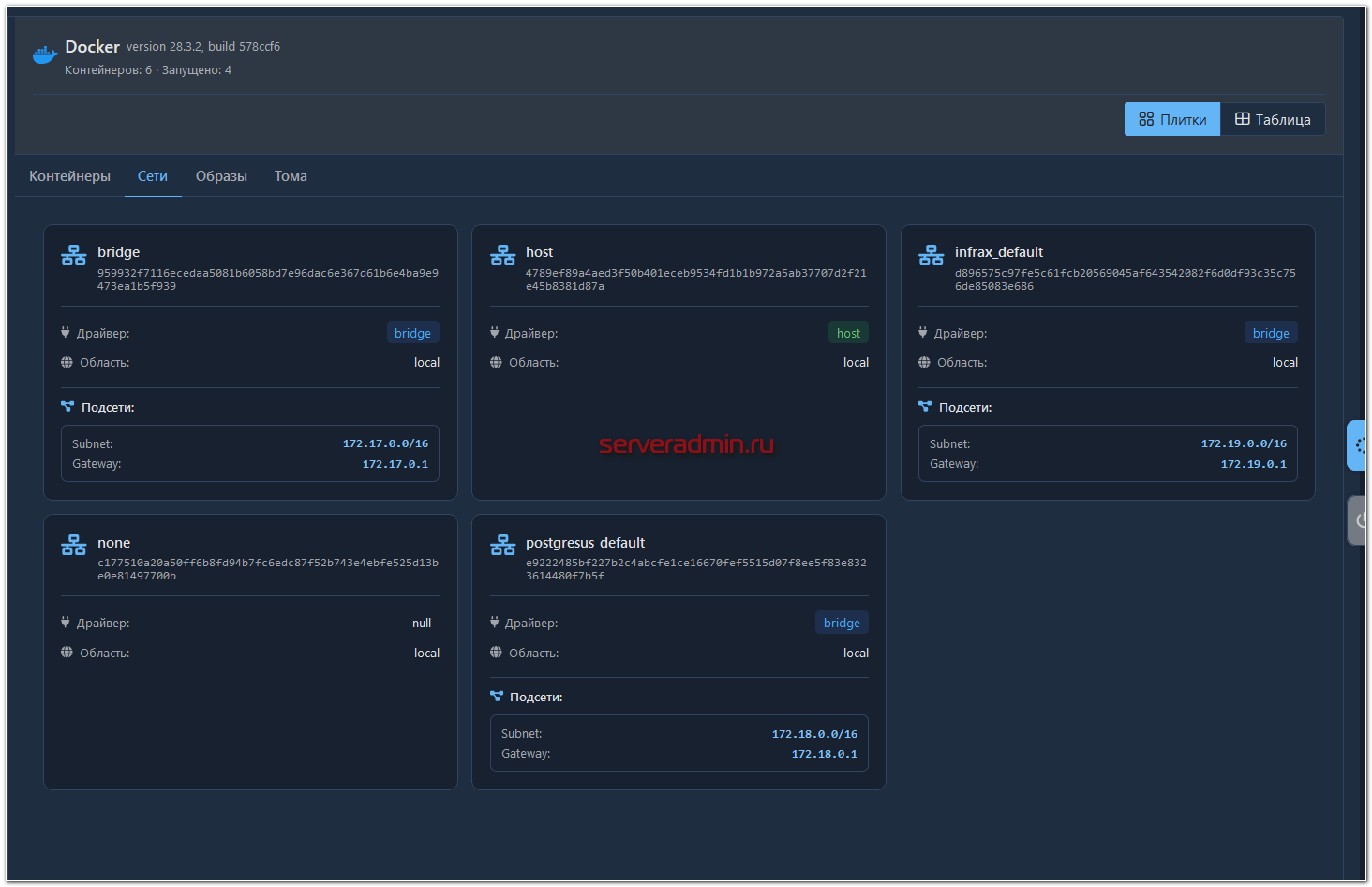
Task: Go to the Образы tab
Action: 221,176
